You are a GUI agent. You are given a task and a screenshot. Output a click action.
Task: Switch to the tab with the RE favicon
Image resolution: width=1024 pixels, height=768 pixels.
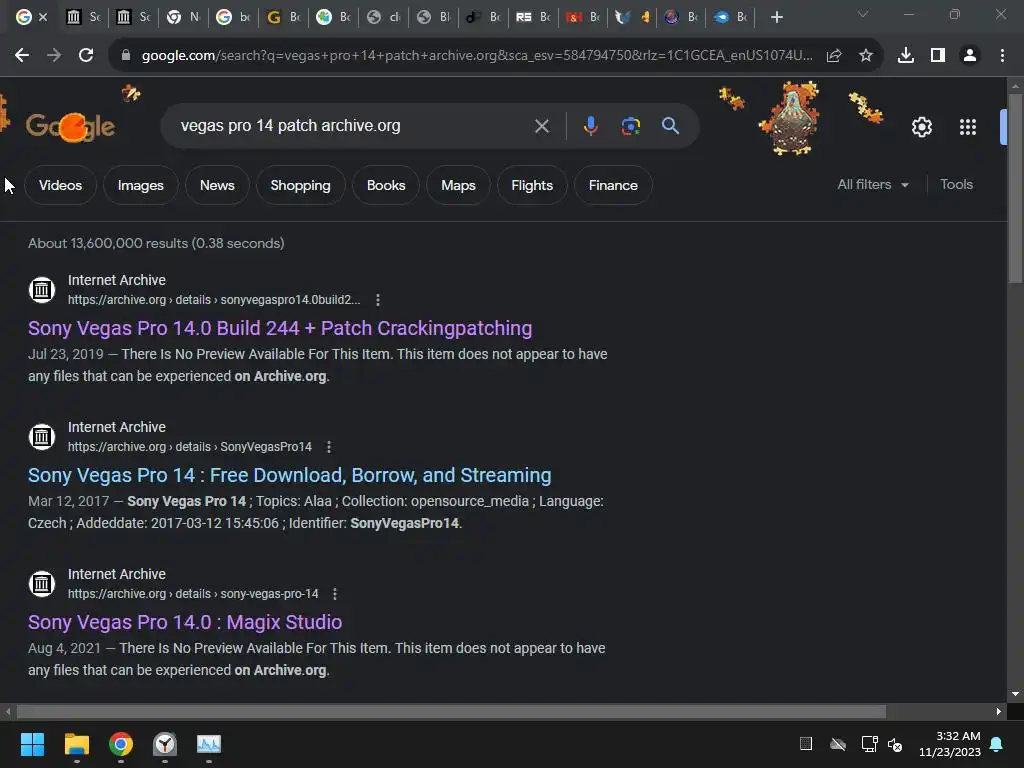click(x=532, y=18)
